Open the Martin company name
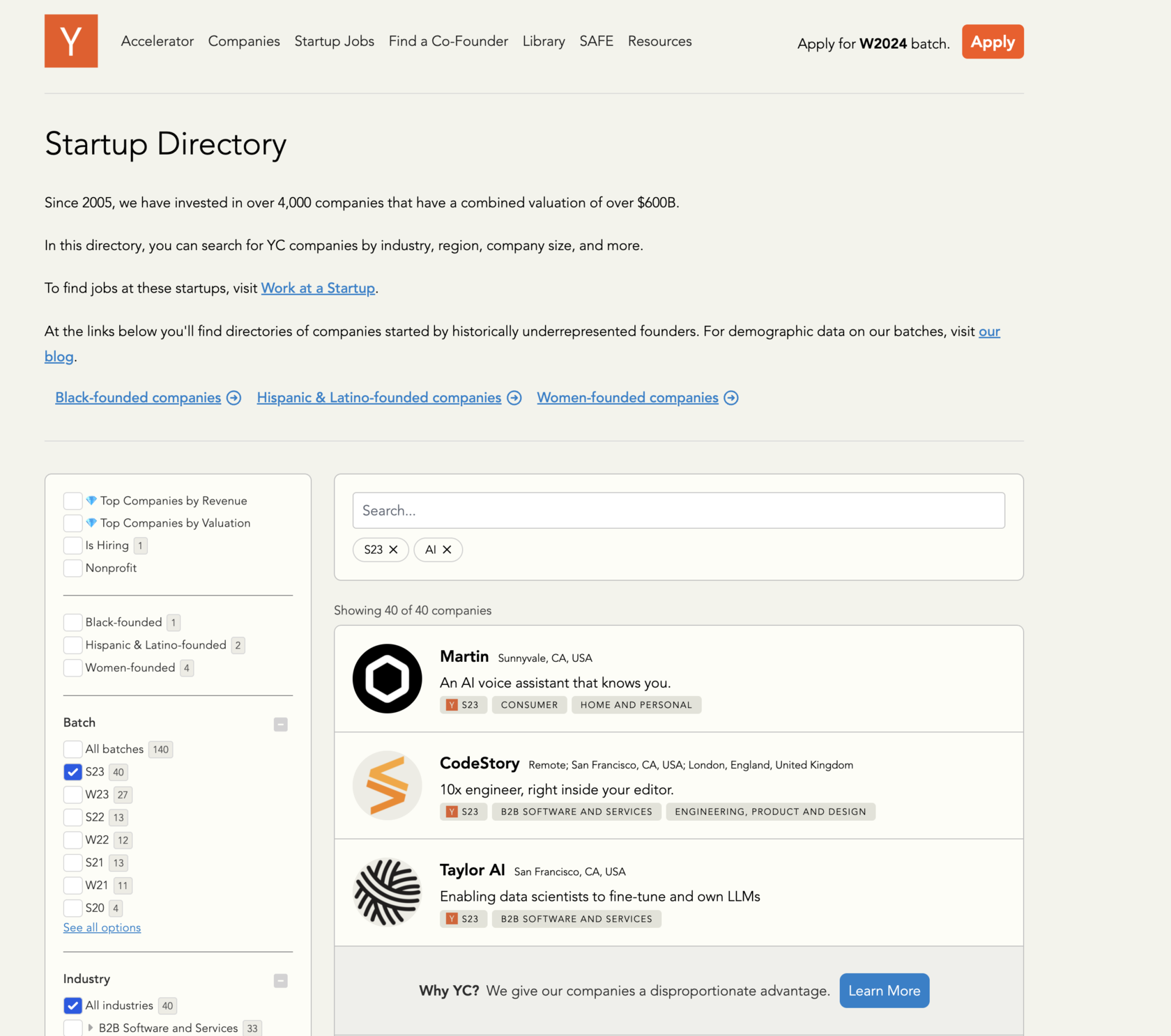This screenshot has width=1171, height=1036. [464, 656]
